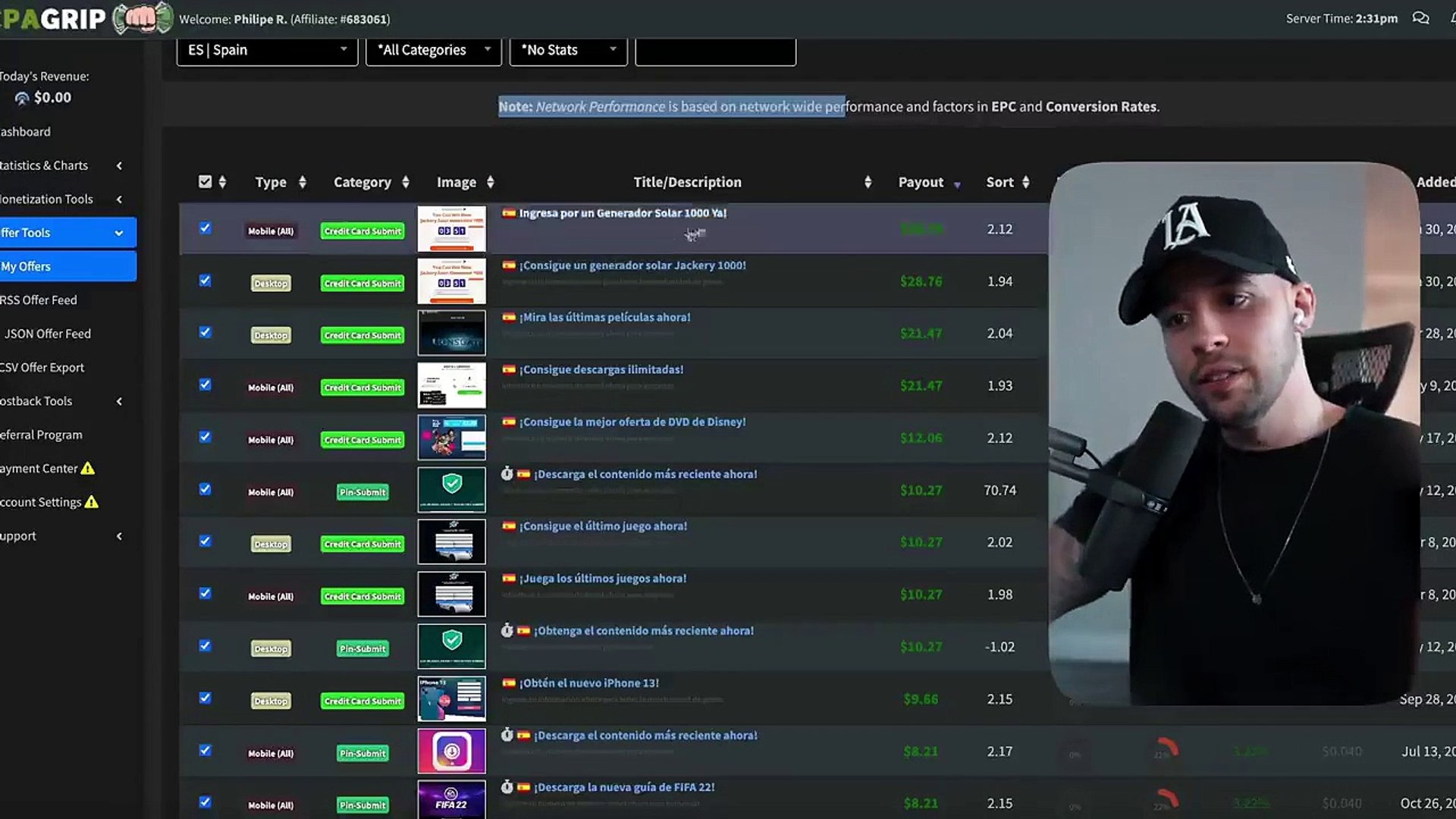Open the RSS Offer Feed menu item
The height and width of the screenshot is (819, 1456).
[x=39, y=300]
